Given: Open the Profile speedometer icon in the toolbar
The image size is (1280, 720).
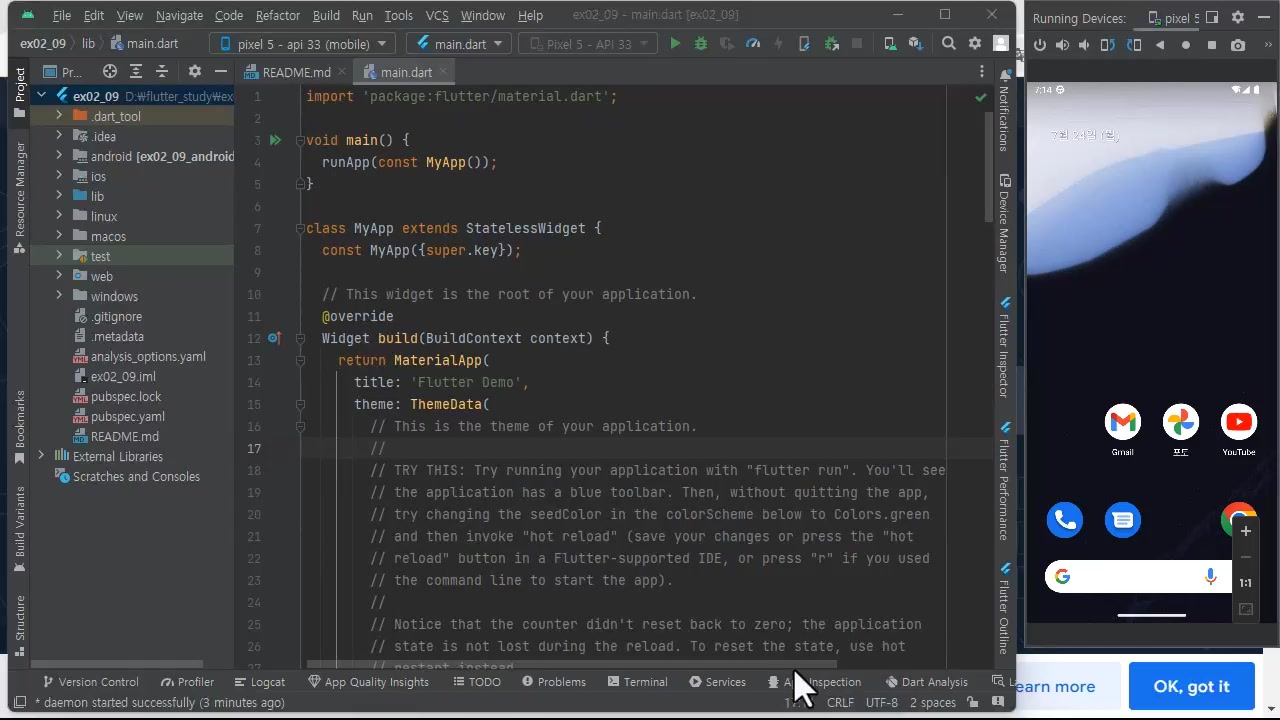Looking at the screenshot, I should click(x=753, y=44).
